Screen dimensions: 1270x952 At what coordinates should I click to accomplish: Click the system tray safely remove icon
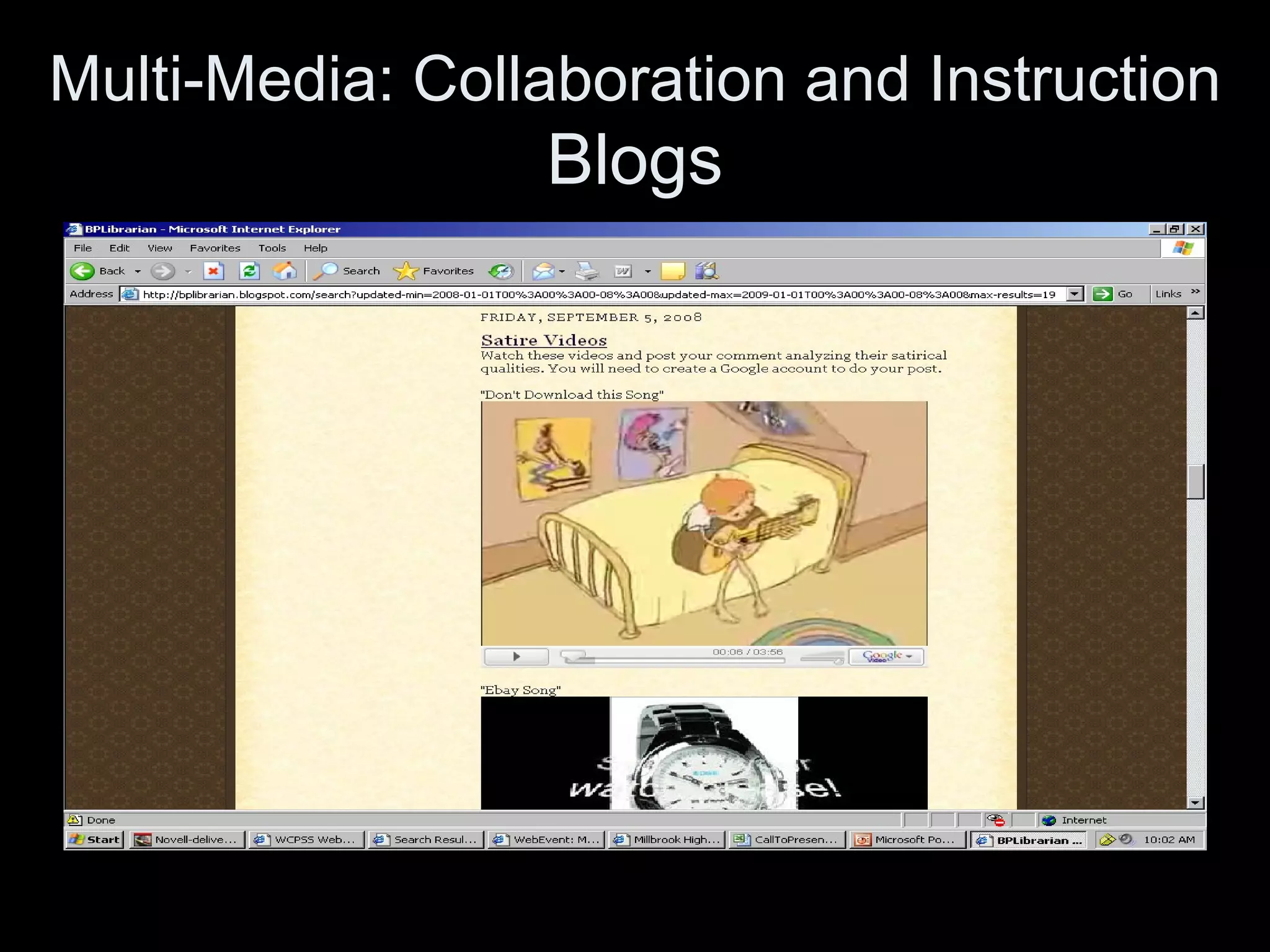point(1106,840)
